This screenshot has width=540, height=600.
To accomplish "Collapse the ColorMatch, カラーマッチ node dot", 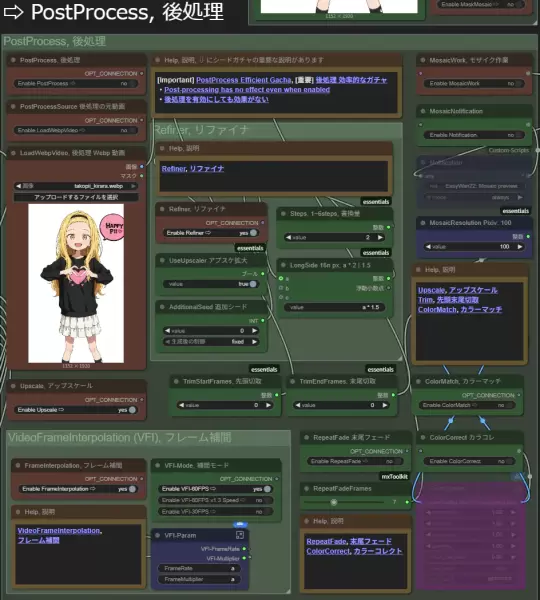I will tap(418, 382).
